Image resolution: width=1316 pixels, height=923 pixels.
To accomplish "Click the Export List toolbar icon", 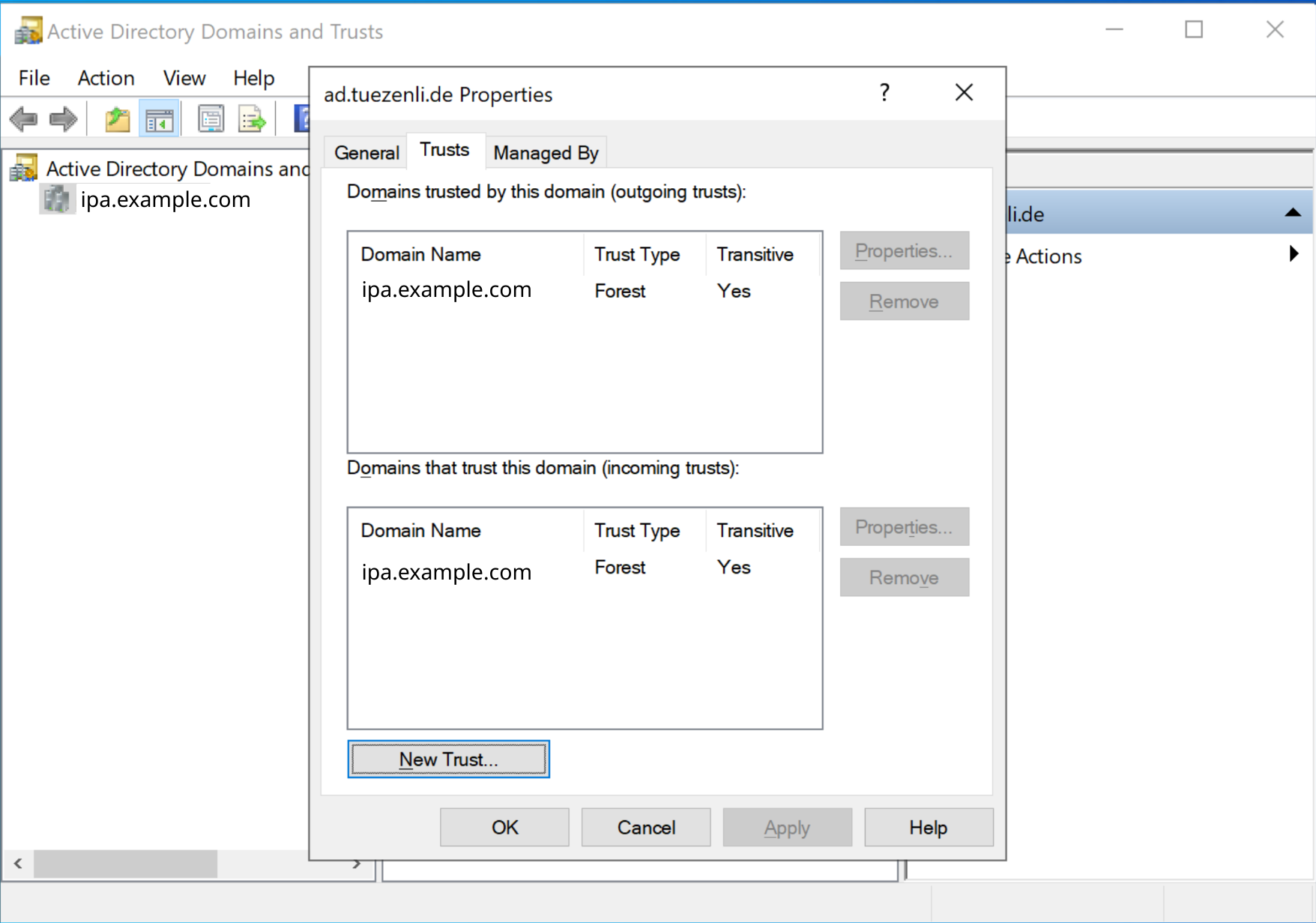I will click(252, 119).
